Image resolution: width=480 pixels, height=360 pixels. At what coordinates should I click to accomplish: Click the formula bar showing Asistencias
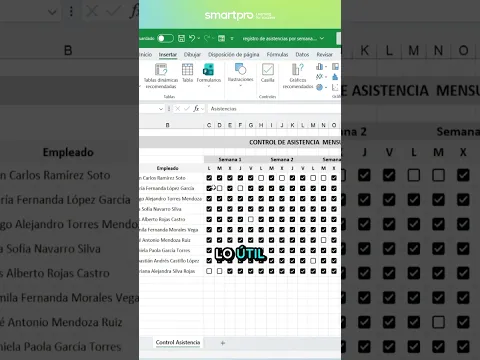(274, 109)
